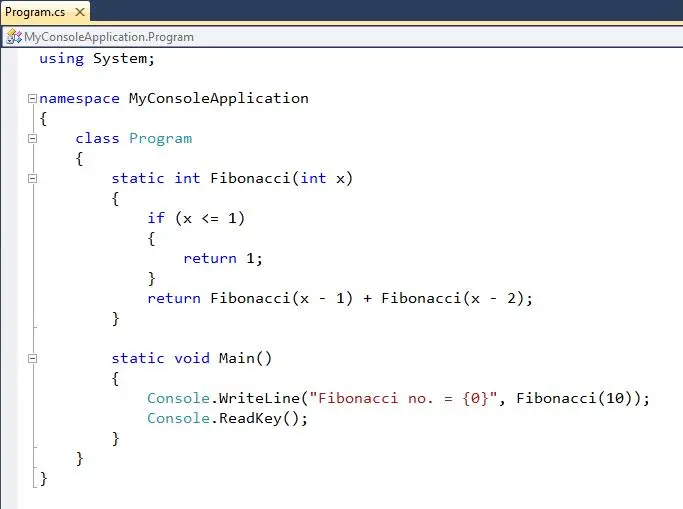Viewport: 683px width, 509px height.
Task: Collapse the class Program block
Action: tap(32, 138)
